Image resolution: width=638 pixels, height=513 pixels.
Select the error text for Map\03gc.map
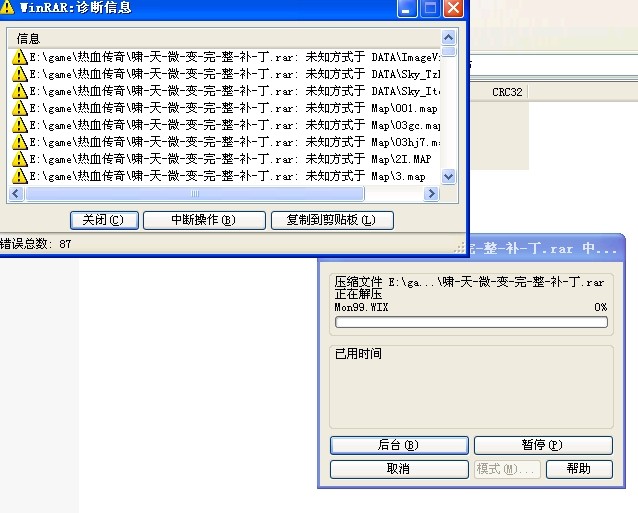pyautogui.click(x=235, y=126)
